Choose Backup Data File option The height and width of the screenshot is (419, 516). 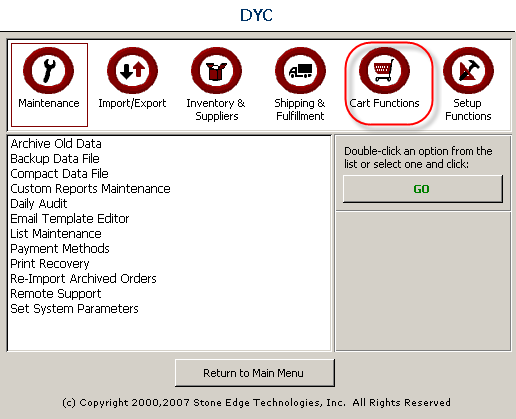[x=55, y=159]
